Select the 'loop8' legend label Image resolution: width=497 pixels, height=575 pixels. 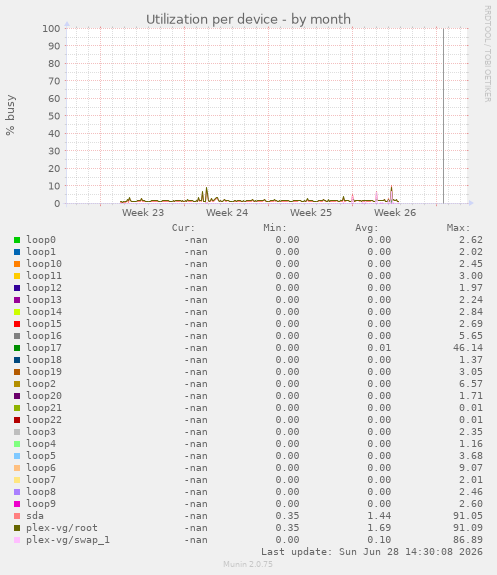pos(41,492)
